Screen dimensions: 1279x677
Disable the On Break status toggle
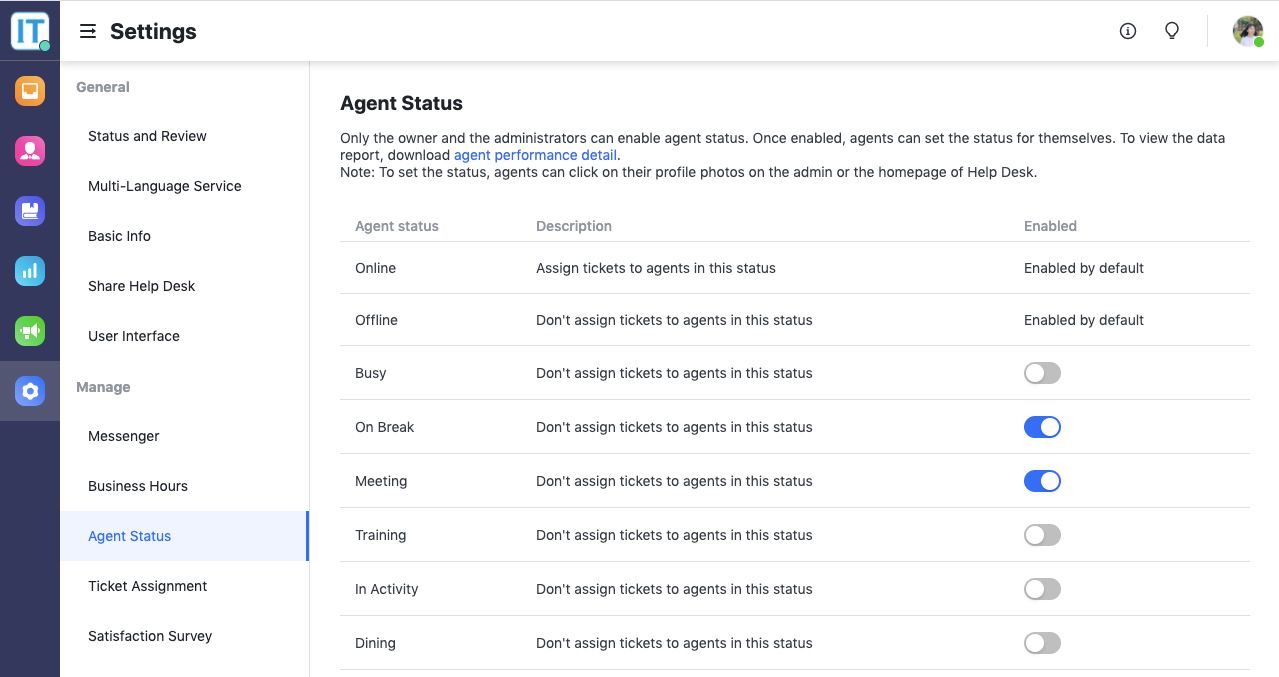pos(1042,426)
